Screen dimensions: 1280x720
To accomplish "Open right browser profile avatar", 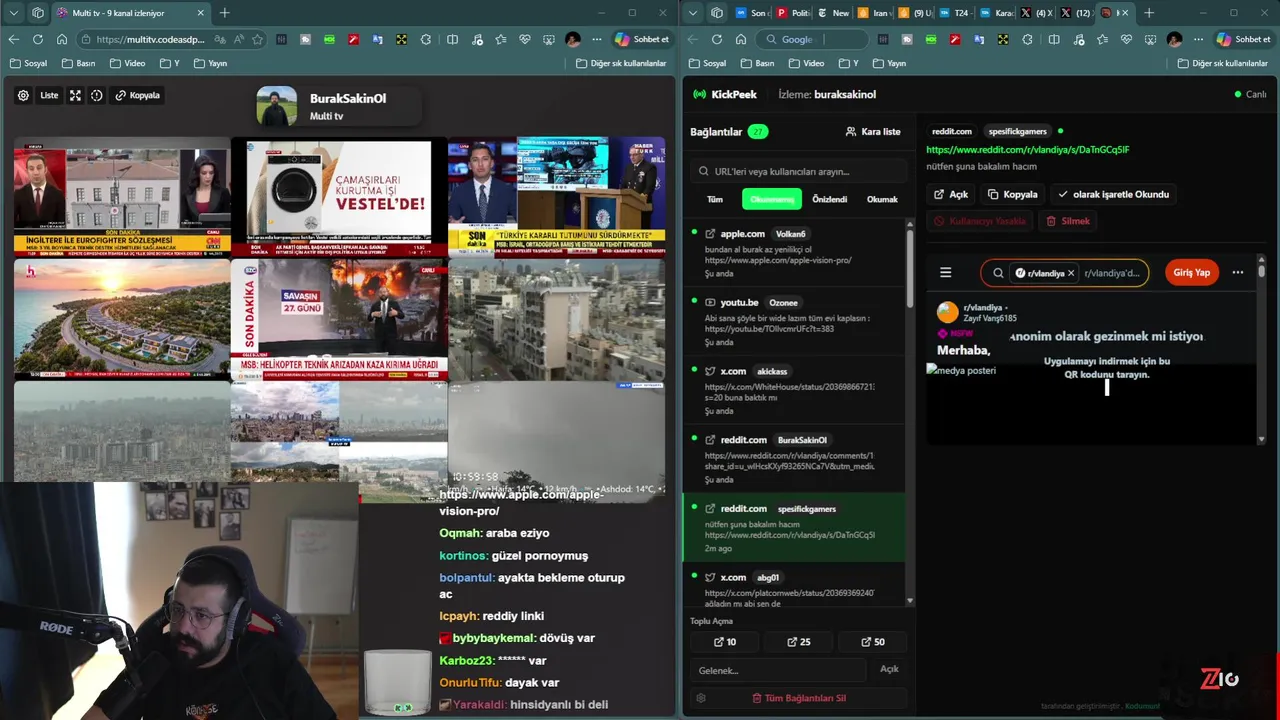I will (1175, 39).
